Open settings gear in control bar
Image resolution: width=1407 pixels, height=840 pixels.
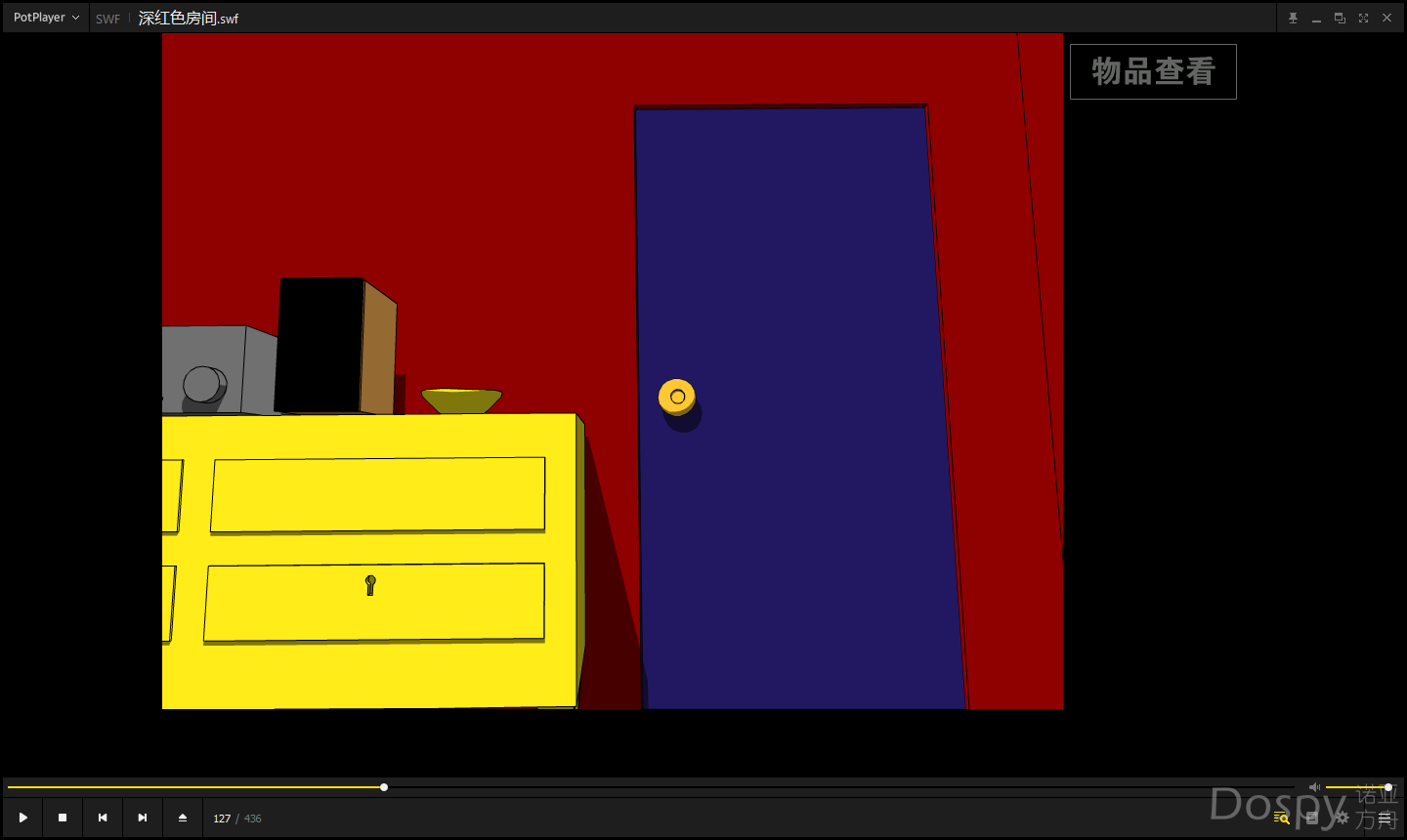1342,818
